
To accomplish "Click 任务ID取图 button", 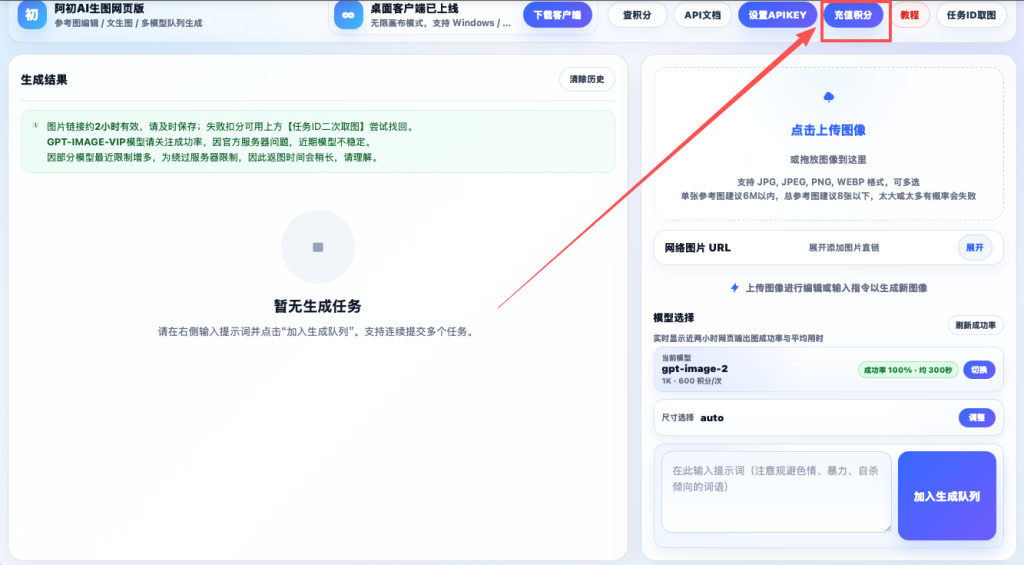I will pos(971,15).
